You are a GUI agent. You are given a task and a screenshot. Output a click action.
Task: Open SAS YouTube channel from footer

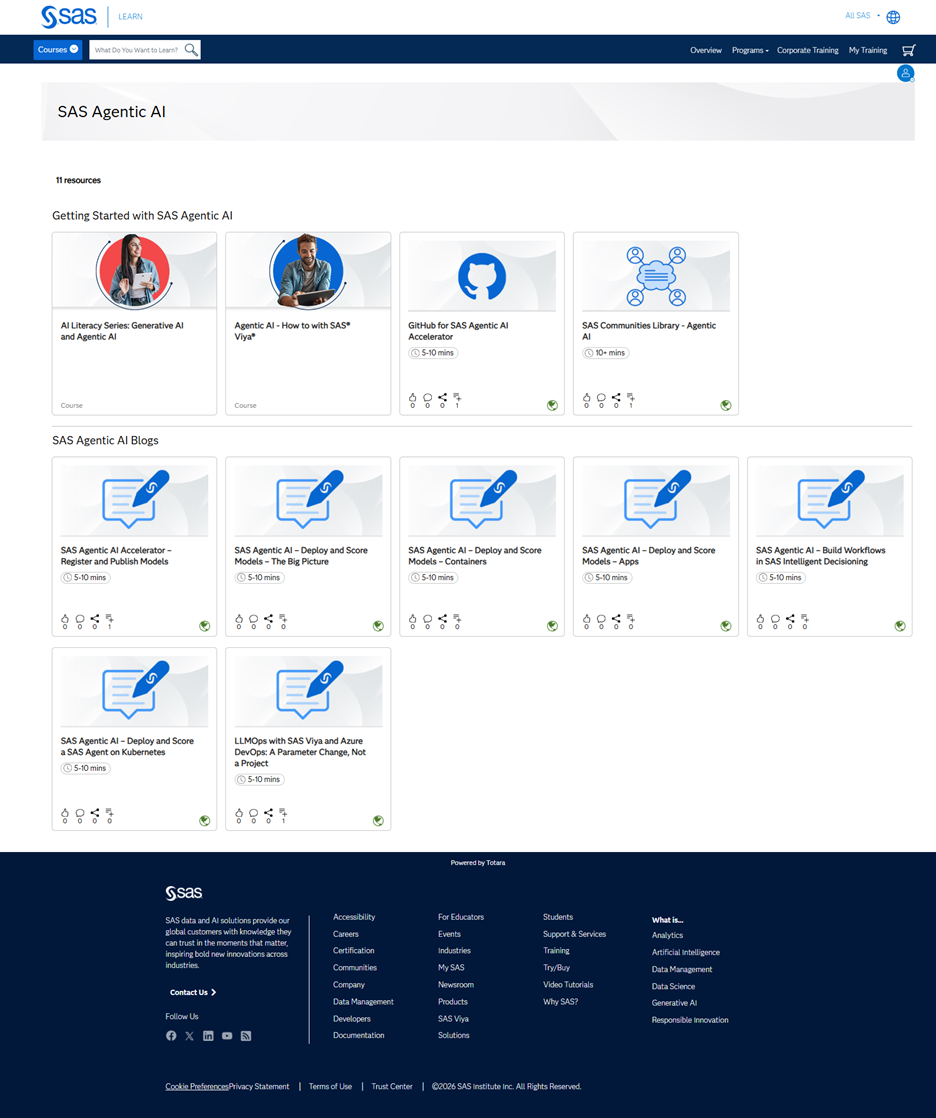(x=227, y=1036)
